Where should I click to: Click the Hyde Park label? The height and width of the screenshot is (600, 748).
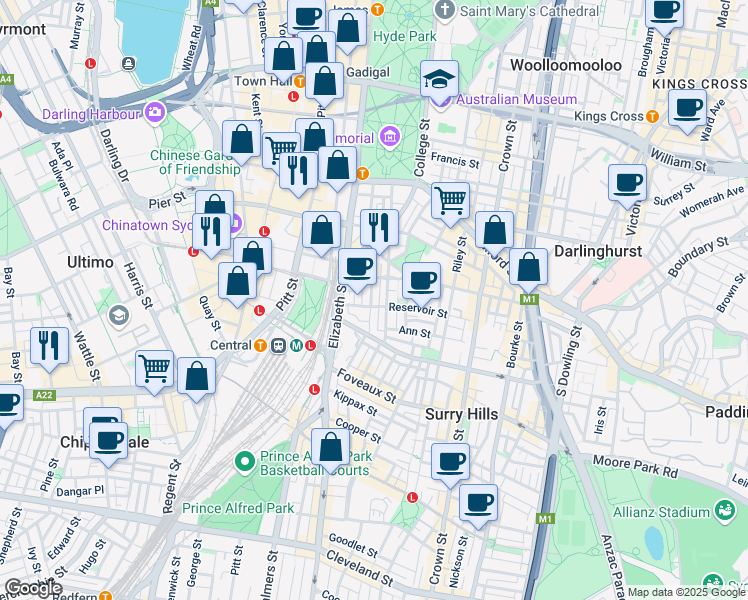point(405,36)
